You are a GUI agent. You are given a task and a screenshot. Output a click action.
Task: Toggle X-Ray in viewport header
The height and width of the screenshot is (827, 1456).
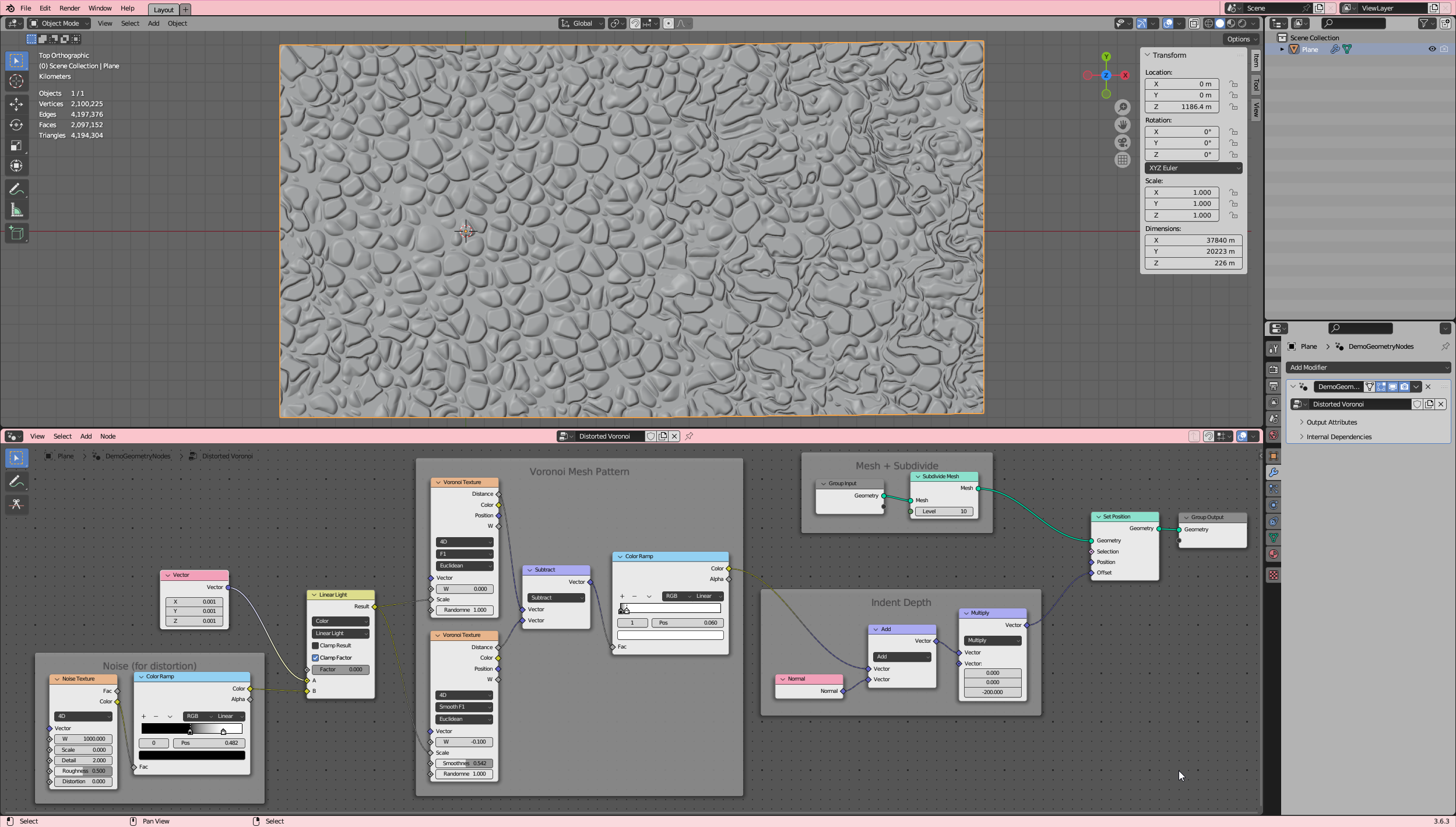tap(1194, 23)
